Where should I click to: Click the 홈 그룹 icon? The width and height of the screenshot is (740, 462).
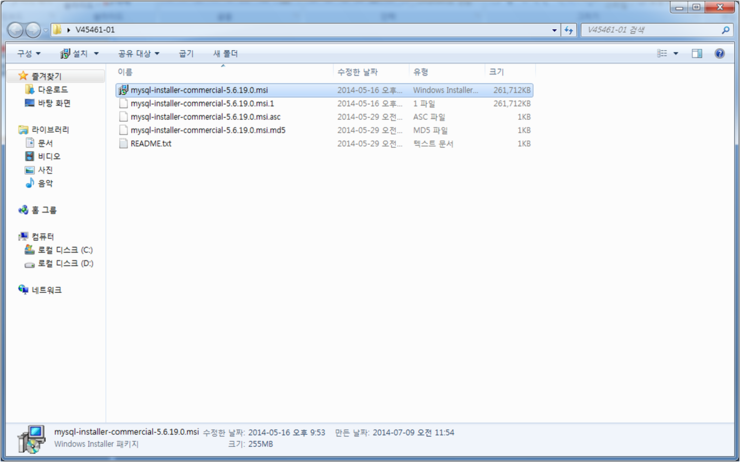click(x=23, y=210)
